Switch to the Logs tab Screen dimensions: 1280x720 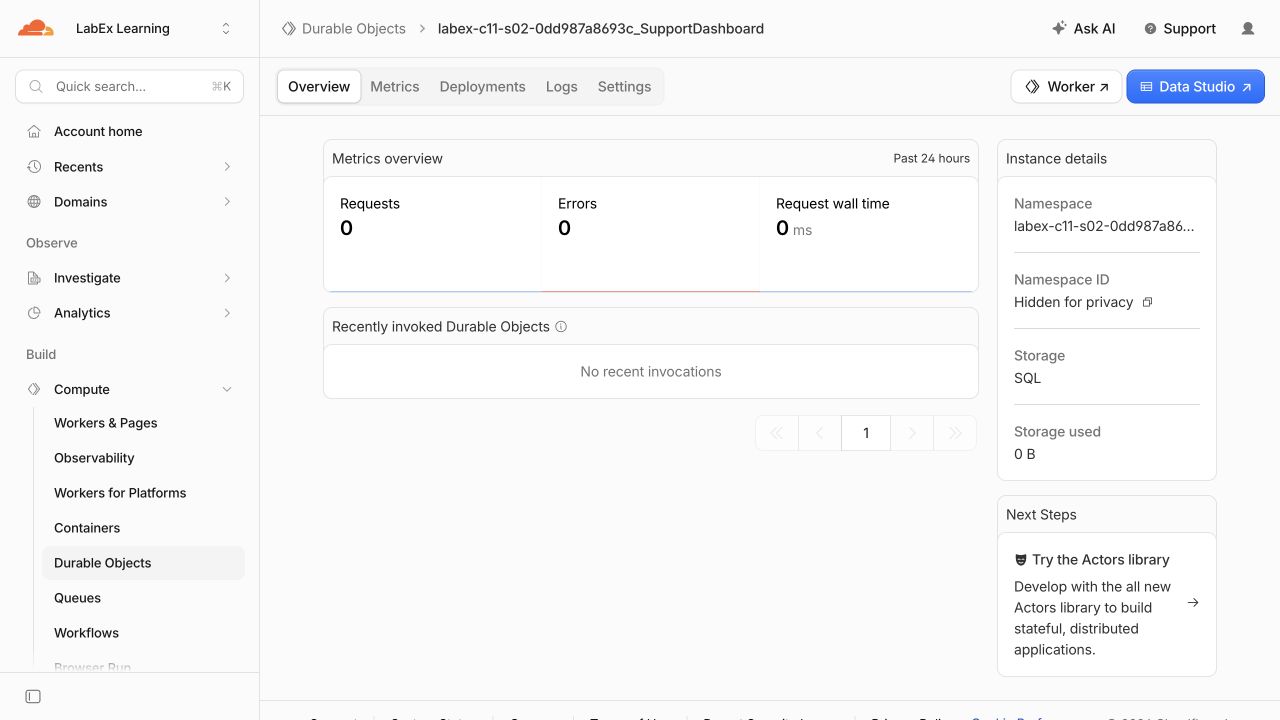point(562,87)
